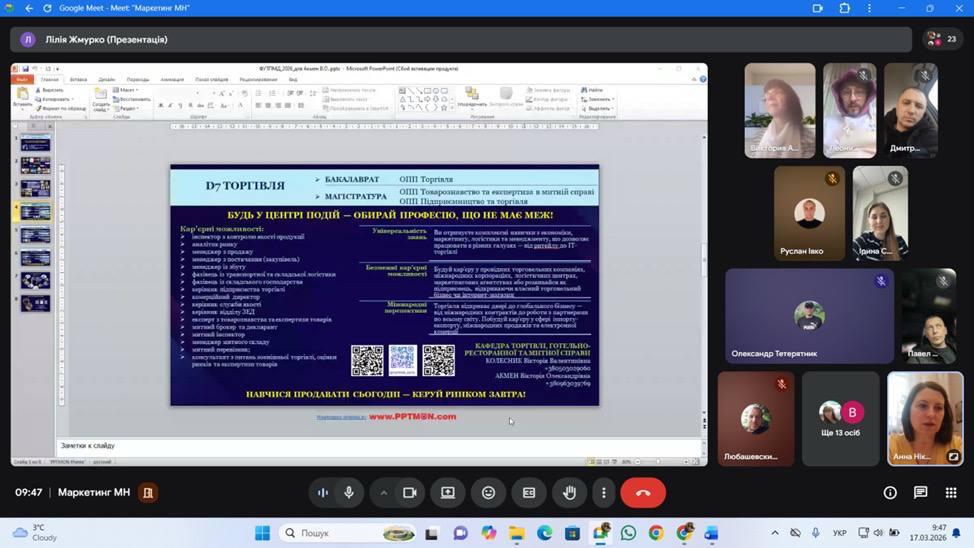Turn on the camera in Meet
Viewport: 974px width, 548px height.
coord(409,492)
